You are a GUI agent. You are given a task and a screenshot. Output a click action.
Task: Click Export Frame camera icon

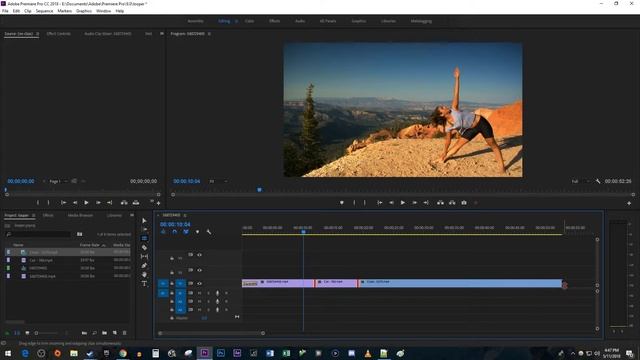[464, 202]
